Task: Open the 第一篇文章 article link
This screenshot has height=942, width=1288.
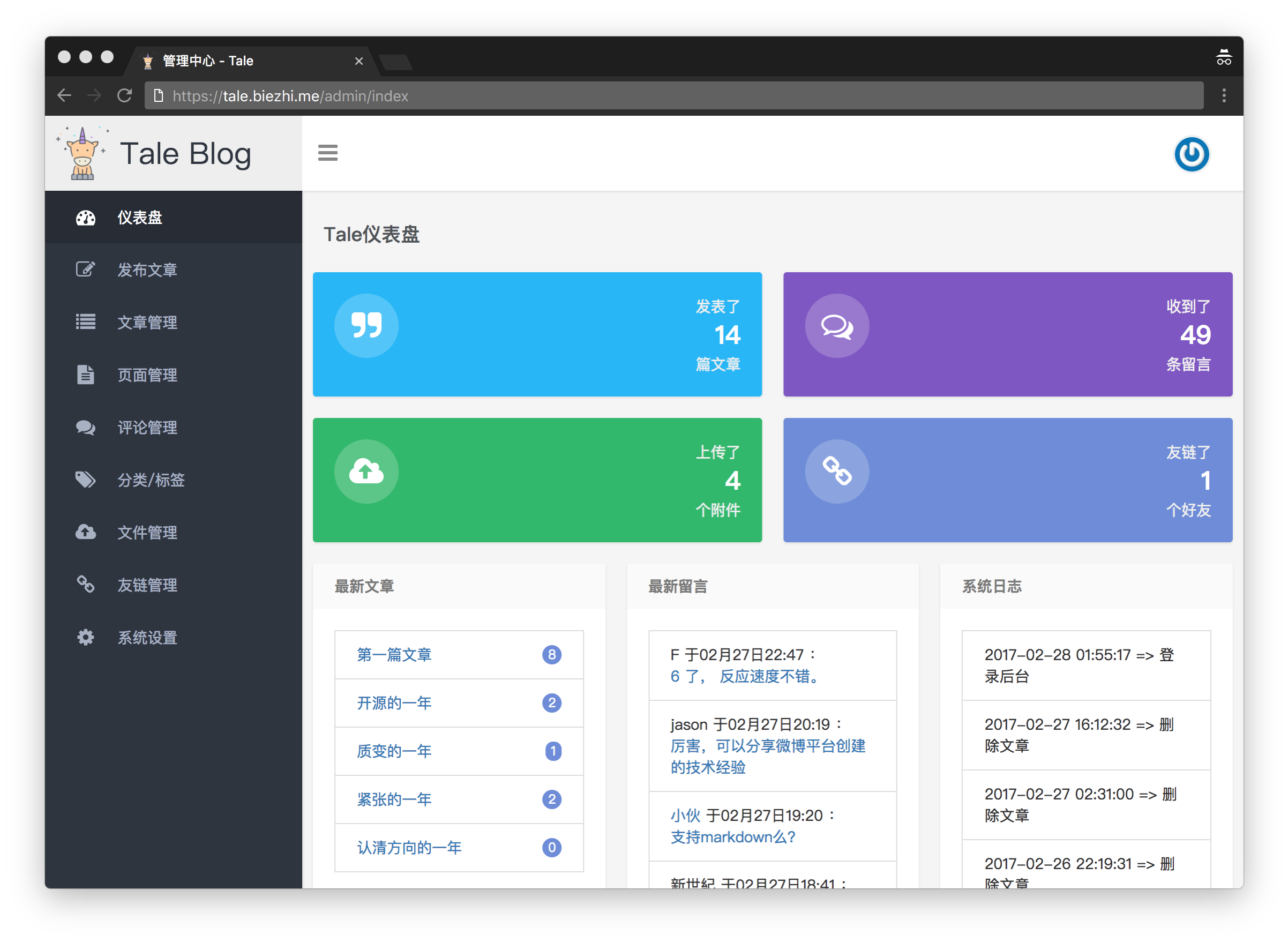Action: coord(394,655)
